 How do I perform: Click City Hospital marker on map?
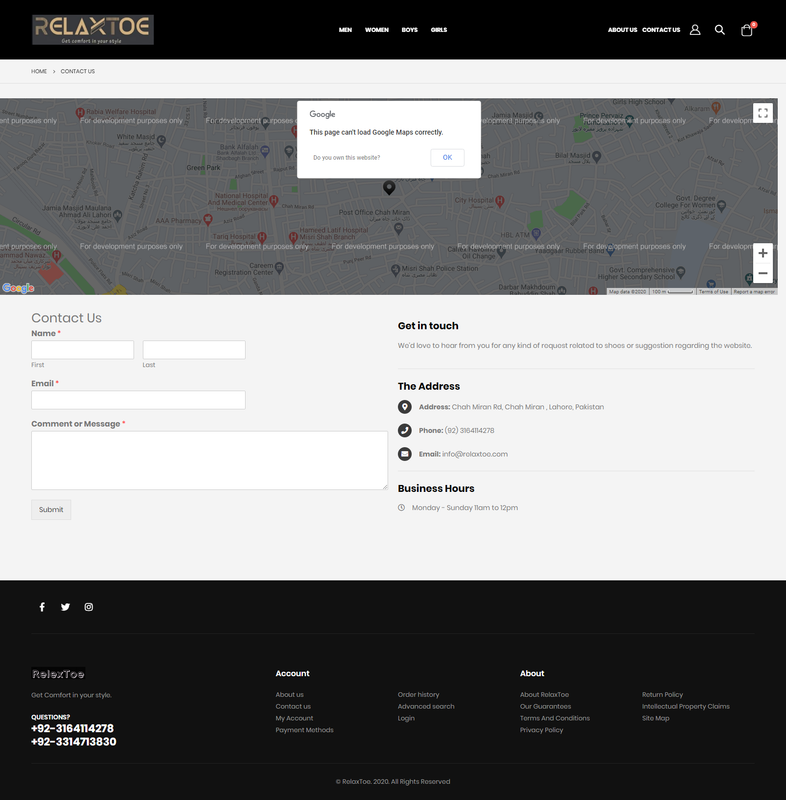pos(500,201)
